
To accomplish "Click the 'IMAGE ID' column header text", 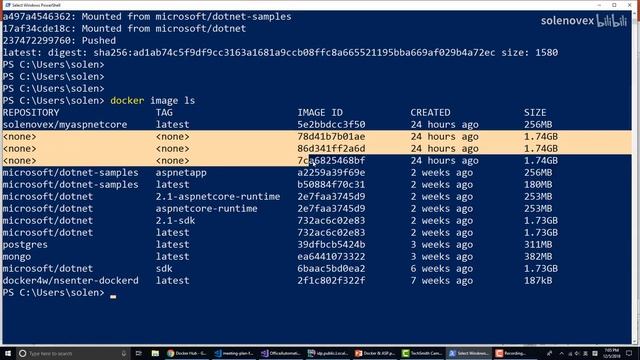I will point(320,112).
